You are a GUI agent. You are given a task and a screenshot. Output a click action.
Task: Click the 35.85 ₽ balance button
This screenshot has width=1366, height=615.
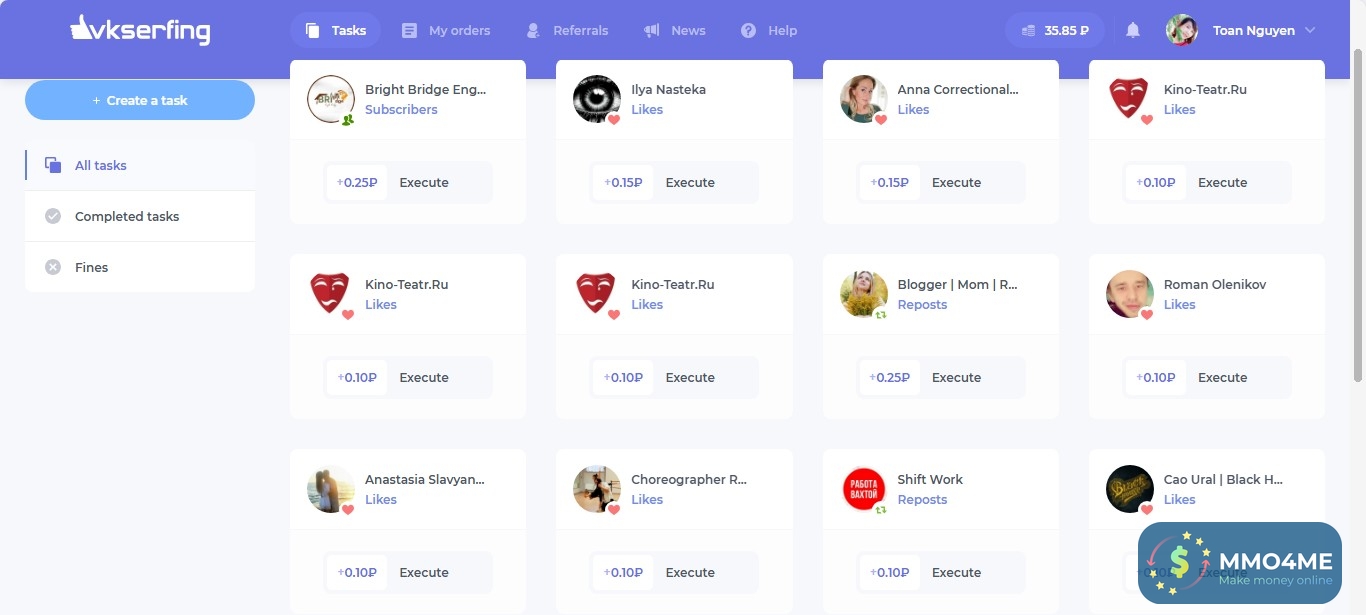pos(1054,30)
